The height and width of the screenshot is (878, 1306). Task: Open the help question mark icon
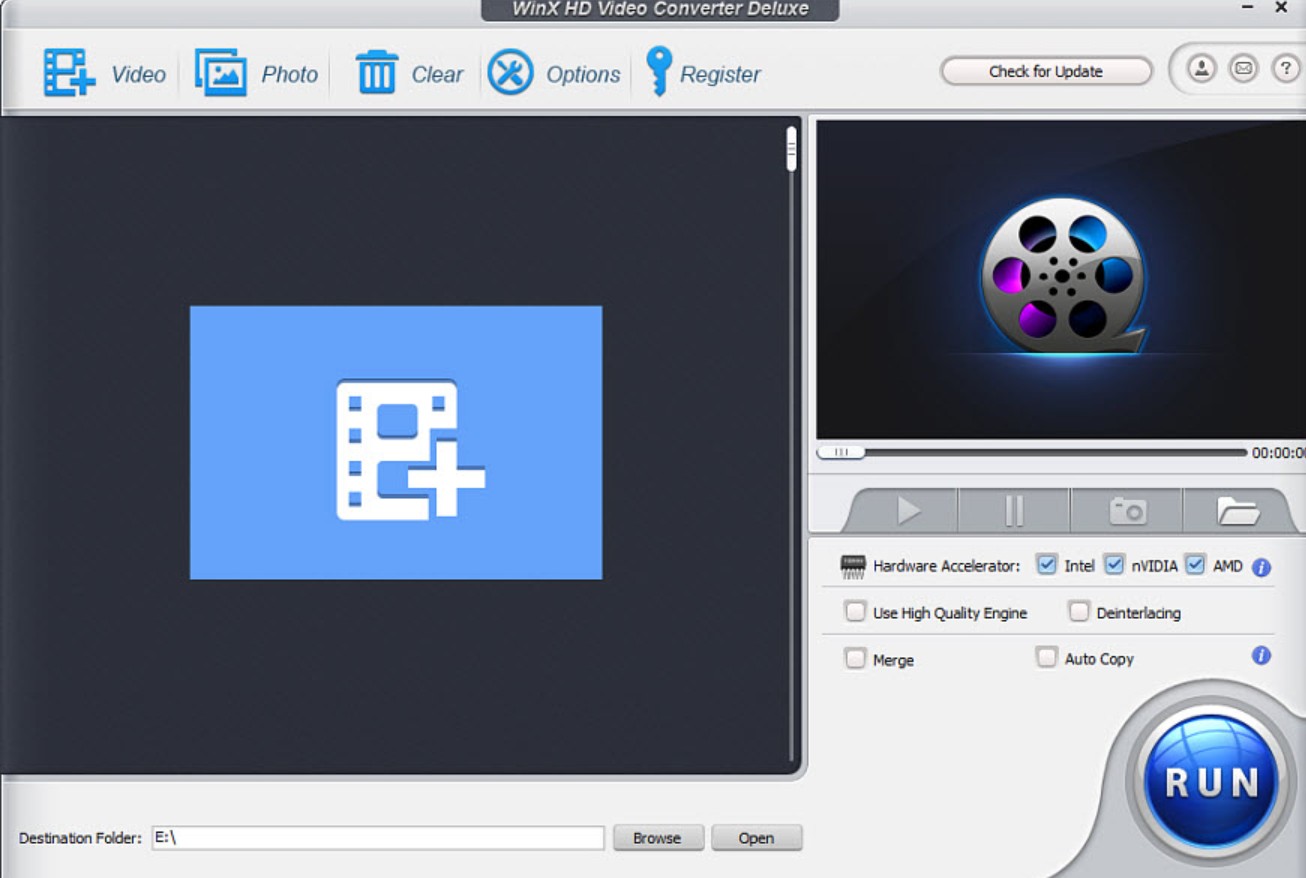point(1285,69)
